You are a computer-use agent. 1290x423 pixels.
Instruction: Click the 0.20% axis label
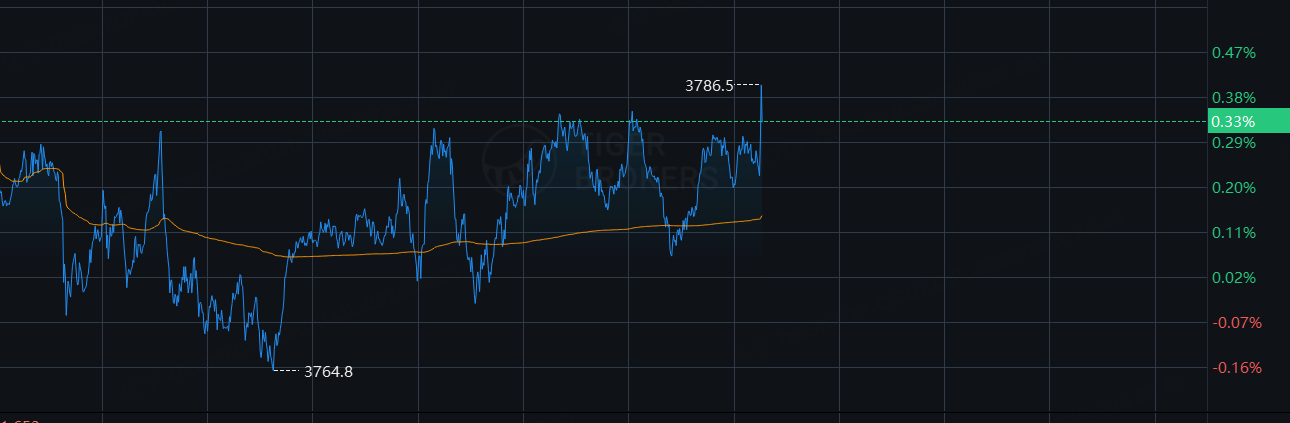point(1233,187)
